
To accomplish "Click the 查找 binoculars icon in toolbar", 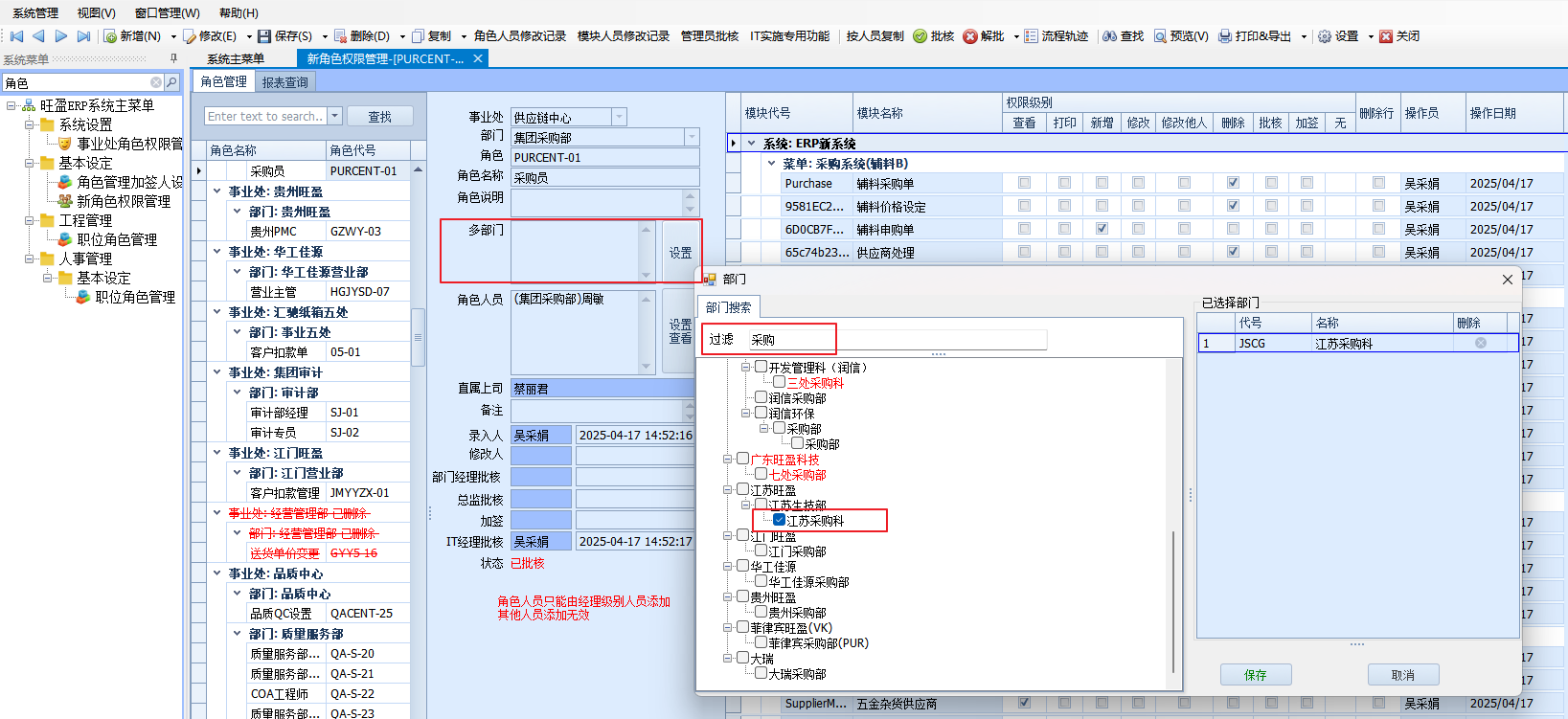I will tap(1109, 36).
